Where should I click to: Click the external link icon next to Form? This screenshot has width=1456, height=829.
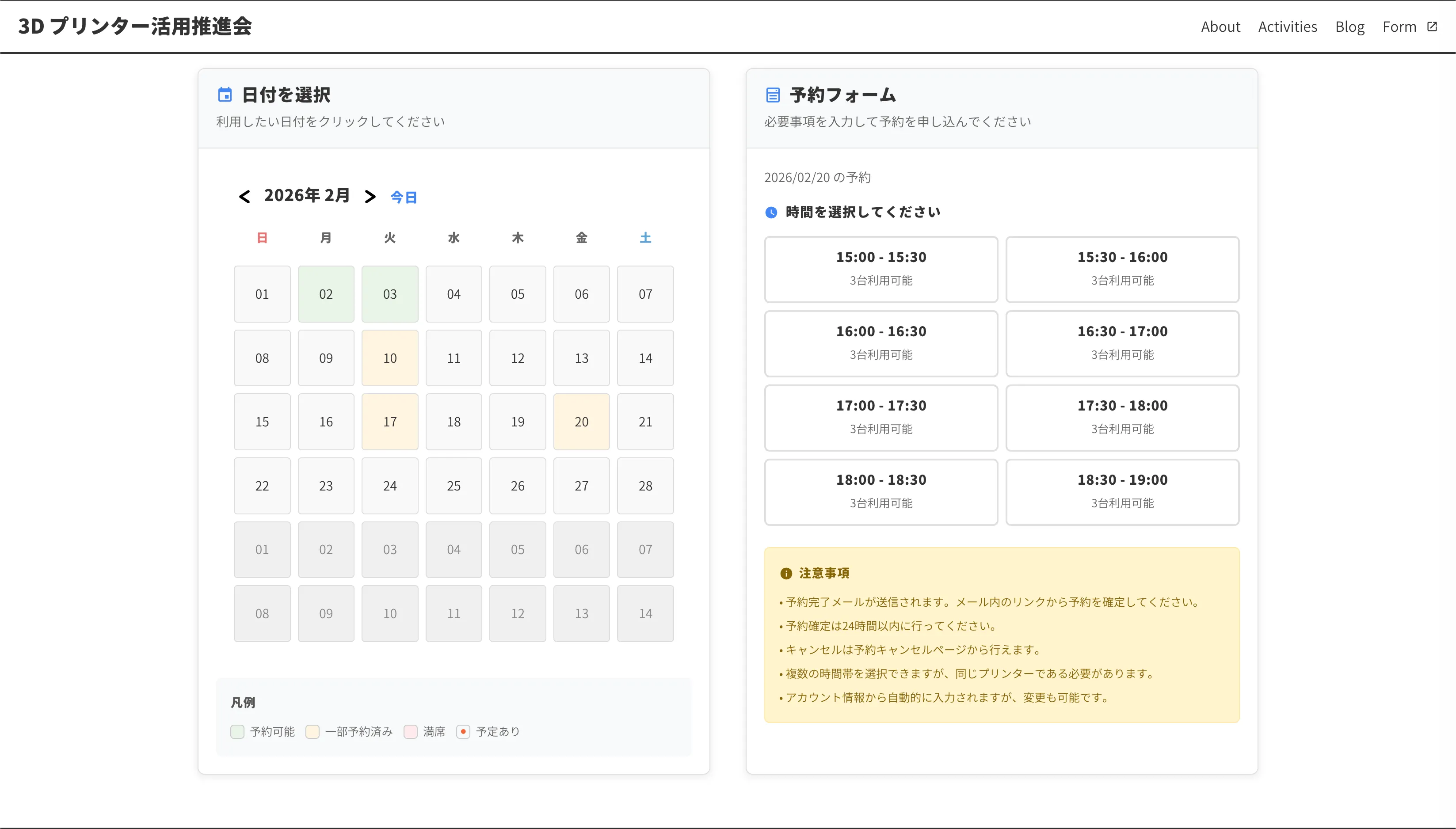click(x=1432, y=27)
